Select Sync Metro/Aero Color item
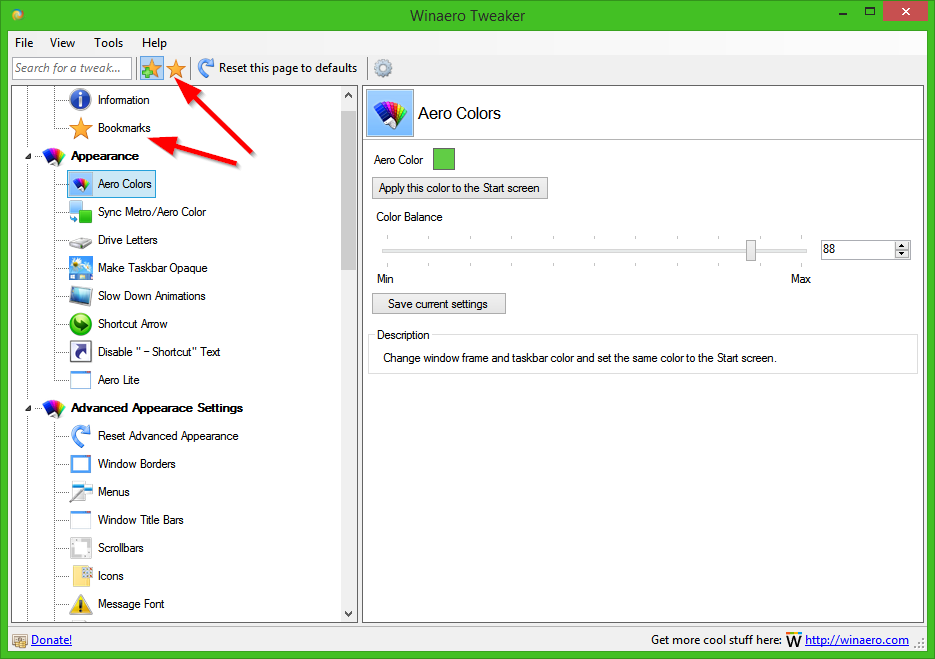This screenshot has height=659, width=935. [151, 212]
